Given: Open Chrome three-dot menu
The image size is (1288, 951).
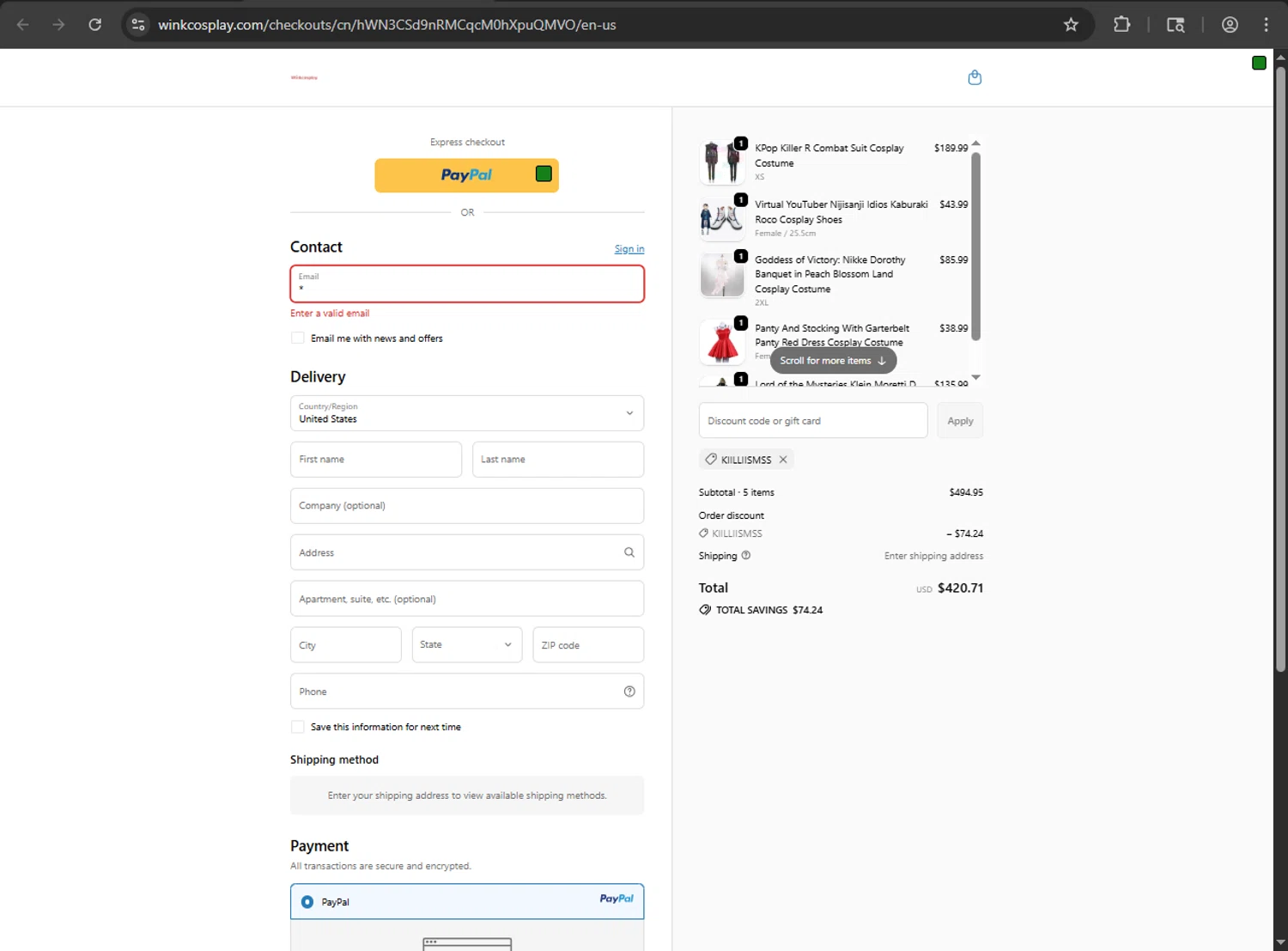Looking at the screenshot, I should (1267, 25).
